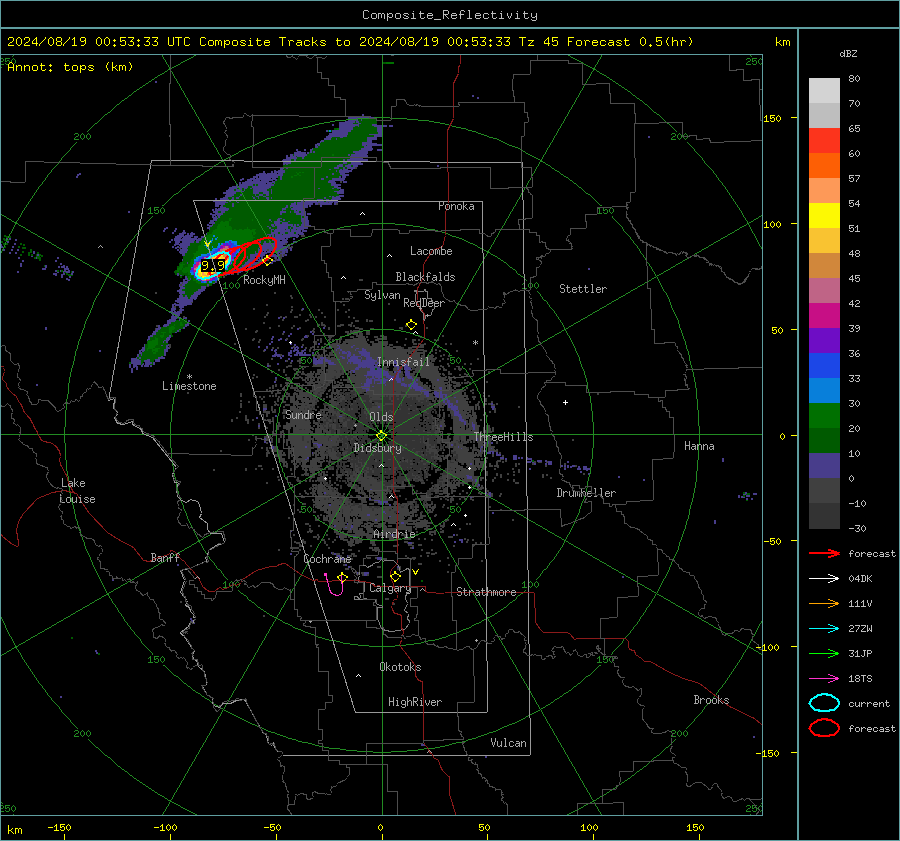
Task: Click the 'Forecast 0.5(hr)' header text
Action: click(630, 42)
